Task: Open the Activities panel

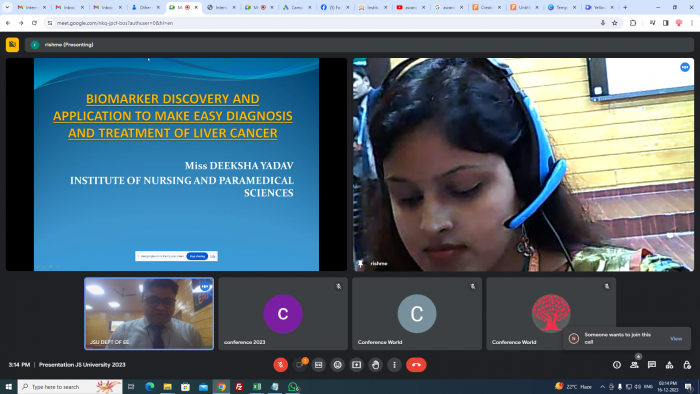Action: click(669, 365)
